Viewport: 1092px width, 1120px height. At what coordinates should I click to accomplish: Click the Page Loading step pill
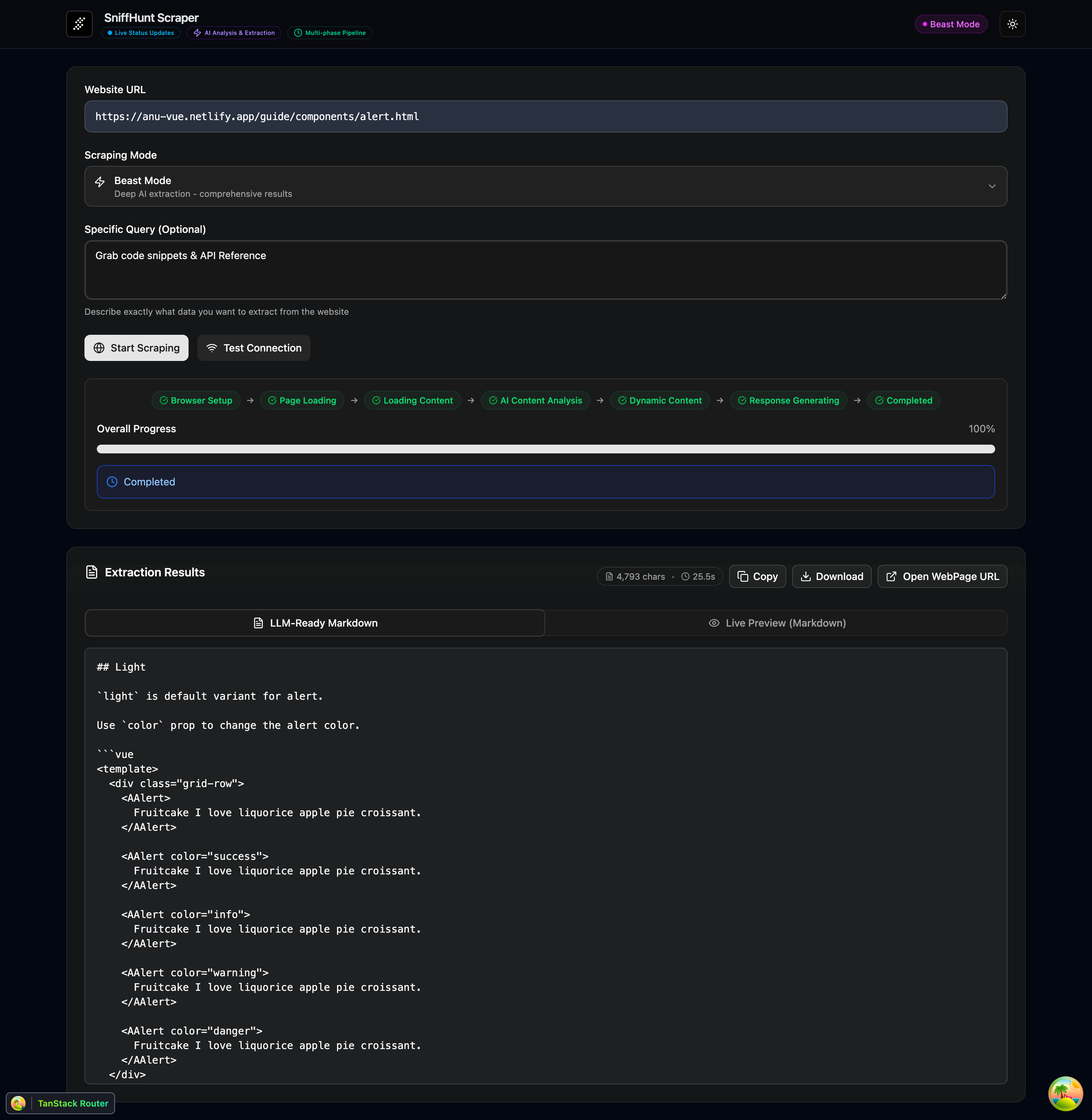click(x=302, y=400)
